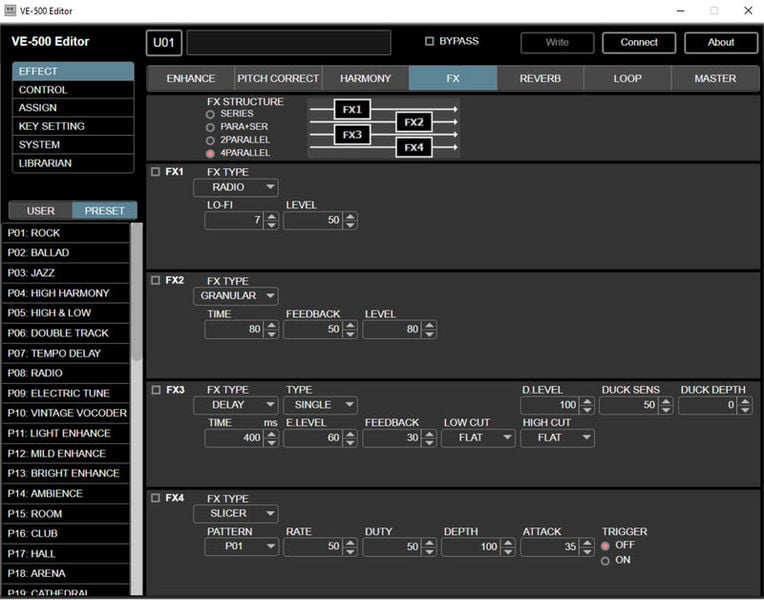Switch to the ENHANCE tab
The image size is (764, 600).
coord(191,78)
